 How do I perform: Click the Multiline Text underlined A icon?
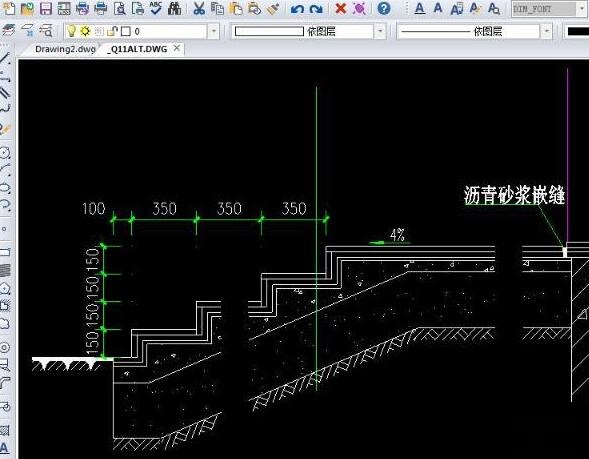[x=420, y=8]
